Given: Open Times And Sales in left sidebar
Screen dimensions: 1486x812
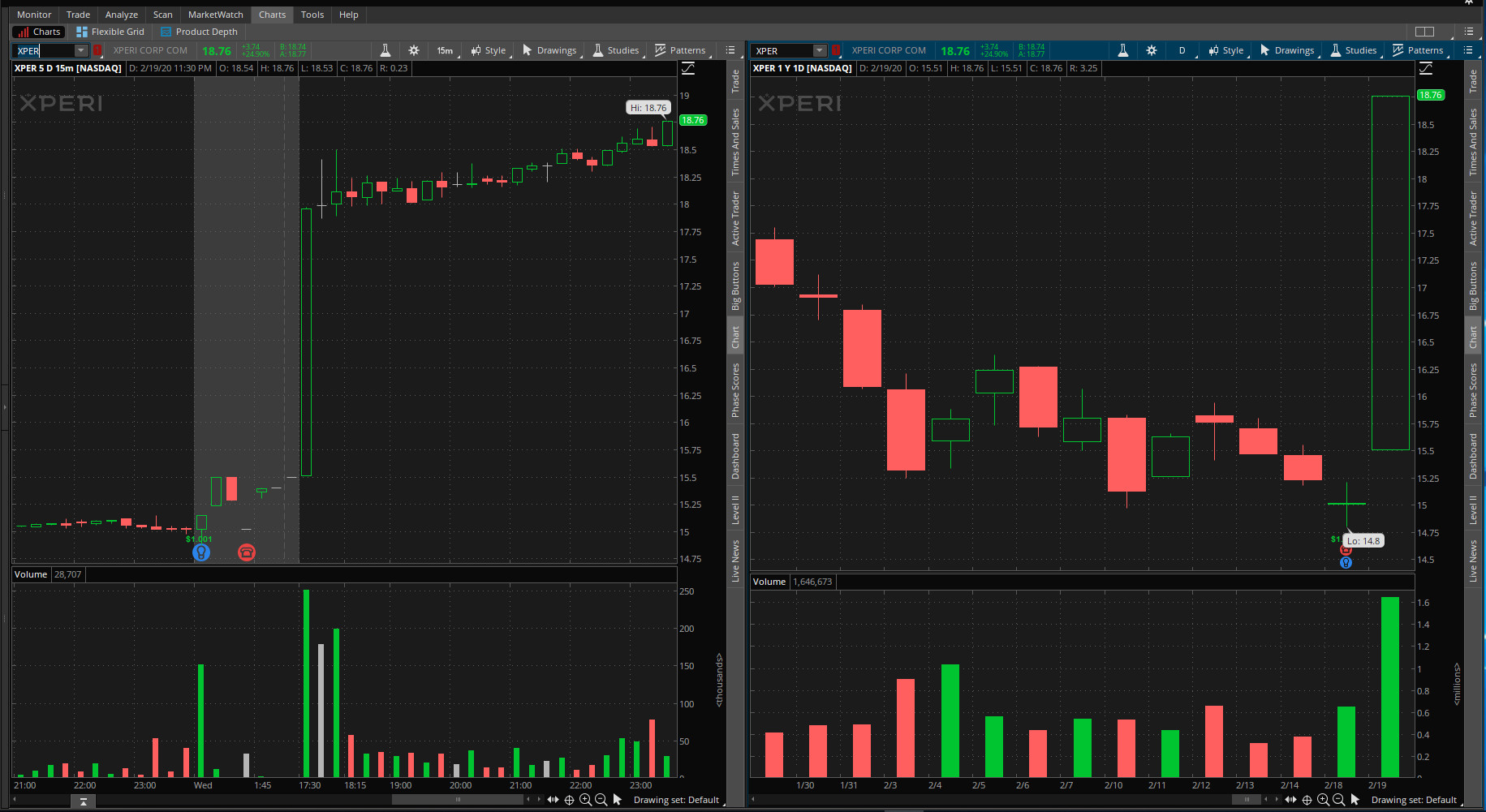Looking at the screenshot, I should pyautogui.click(x=735, y=142).
